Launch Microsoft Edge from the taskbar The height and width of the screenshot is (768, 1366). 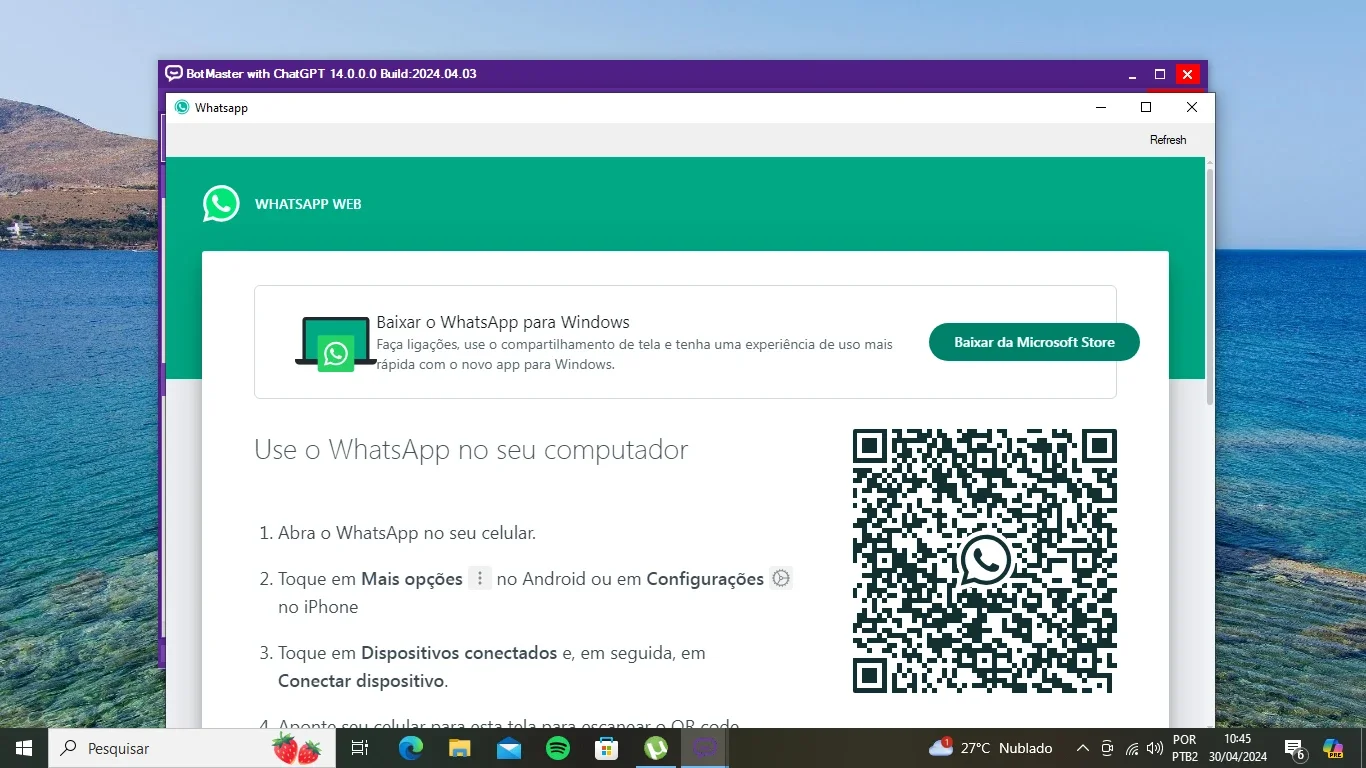click(410, 748)
